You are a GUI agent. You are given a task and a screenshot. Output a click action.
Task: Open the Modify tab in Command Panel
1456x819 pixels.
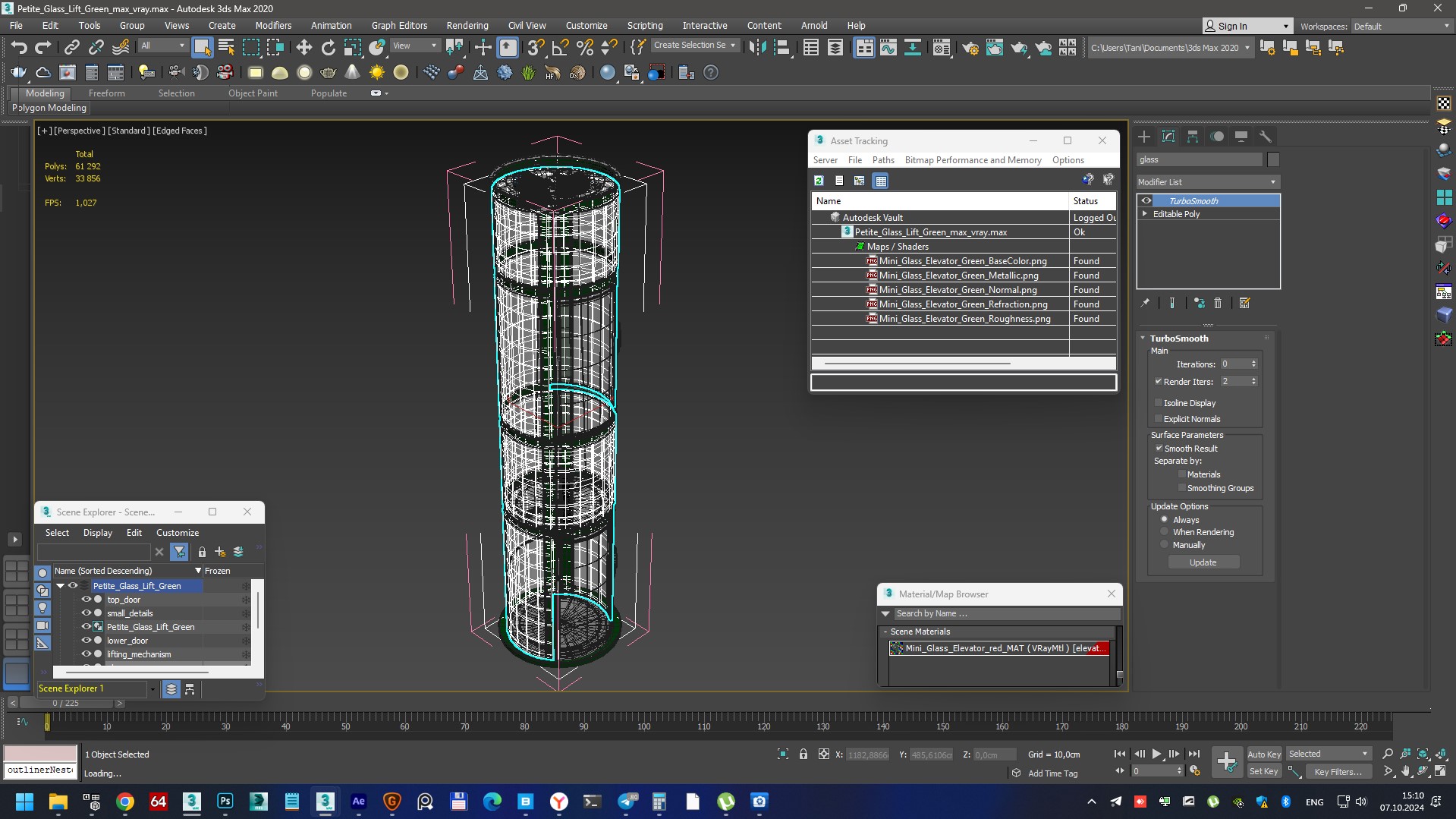coord(1168,137)
